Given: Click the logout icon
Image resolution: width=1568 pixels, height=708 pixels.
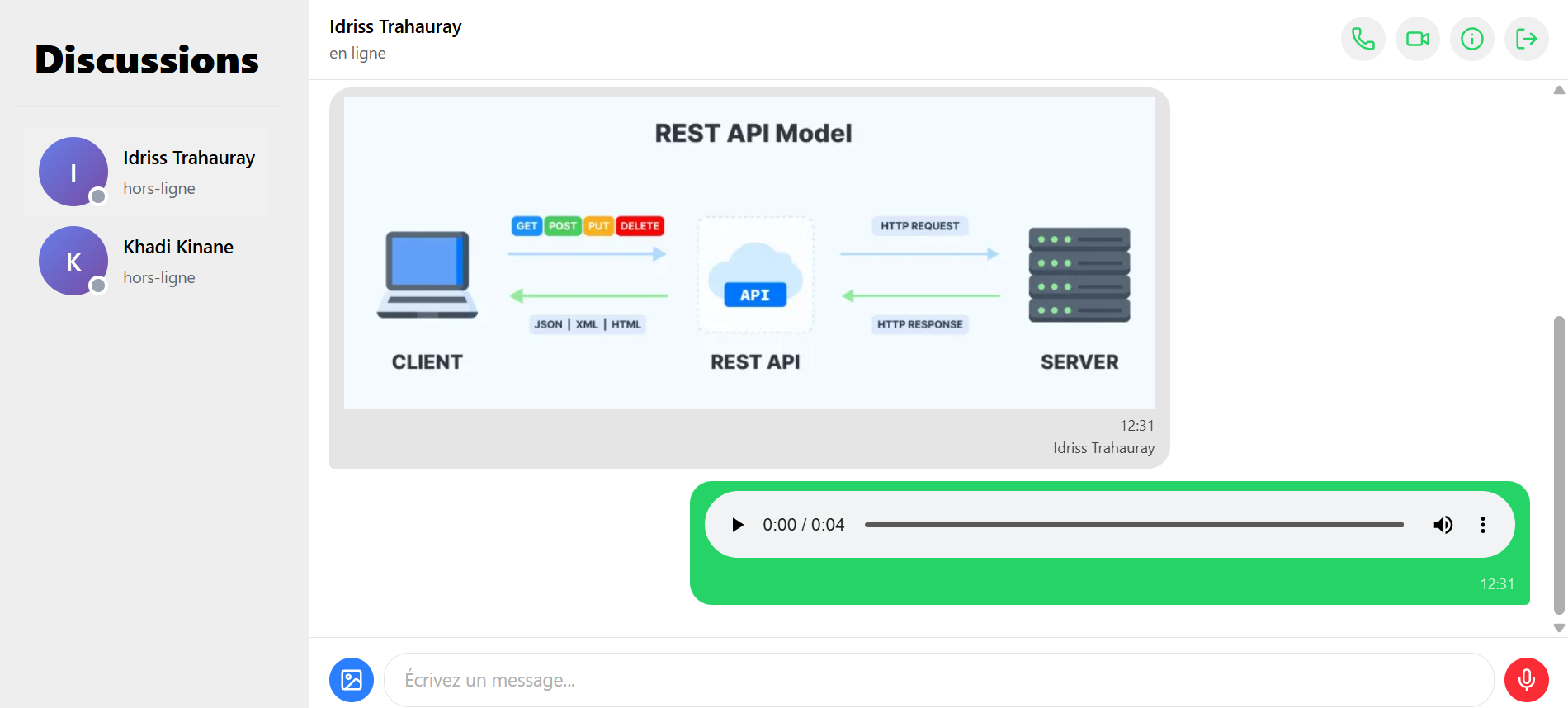Looking at the screenshot, I should coord(1526,39).
